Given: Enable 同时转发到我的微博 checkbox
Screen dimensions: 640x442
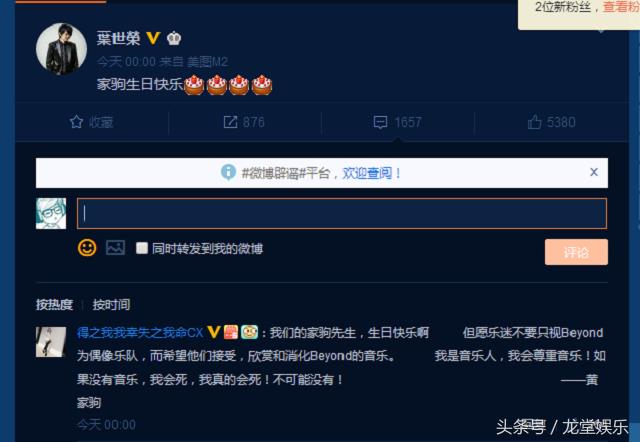Looking at the screenshot, I should point(142,248).
